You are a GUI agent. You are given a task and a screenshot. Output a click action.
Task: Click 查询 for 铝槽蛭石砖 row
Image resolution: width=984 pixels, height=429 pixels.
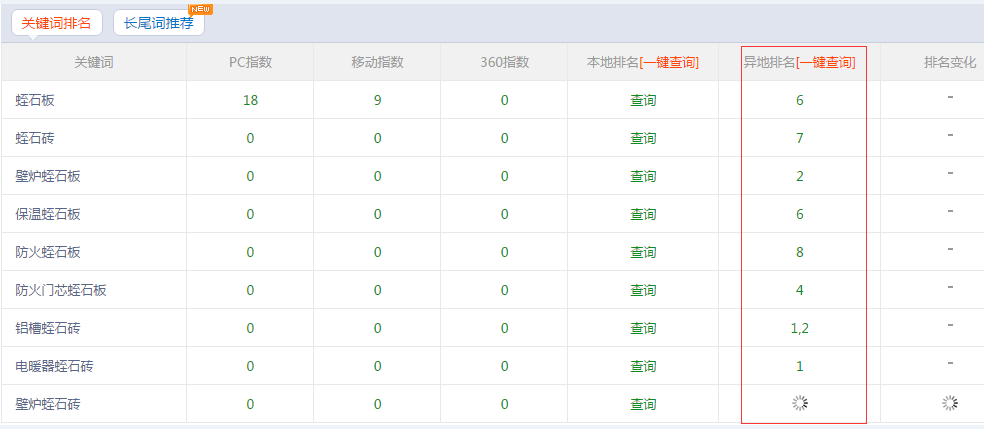click(x=643, y=328)
